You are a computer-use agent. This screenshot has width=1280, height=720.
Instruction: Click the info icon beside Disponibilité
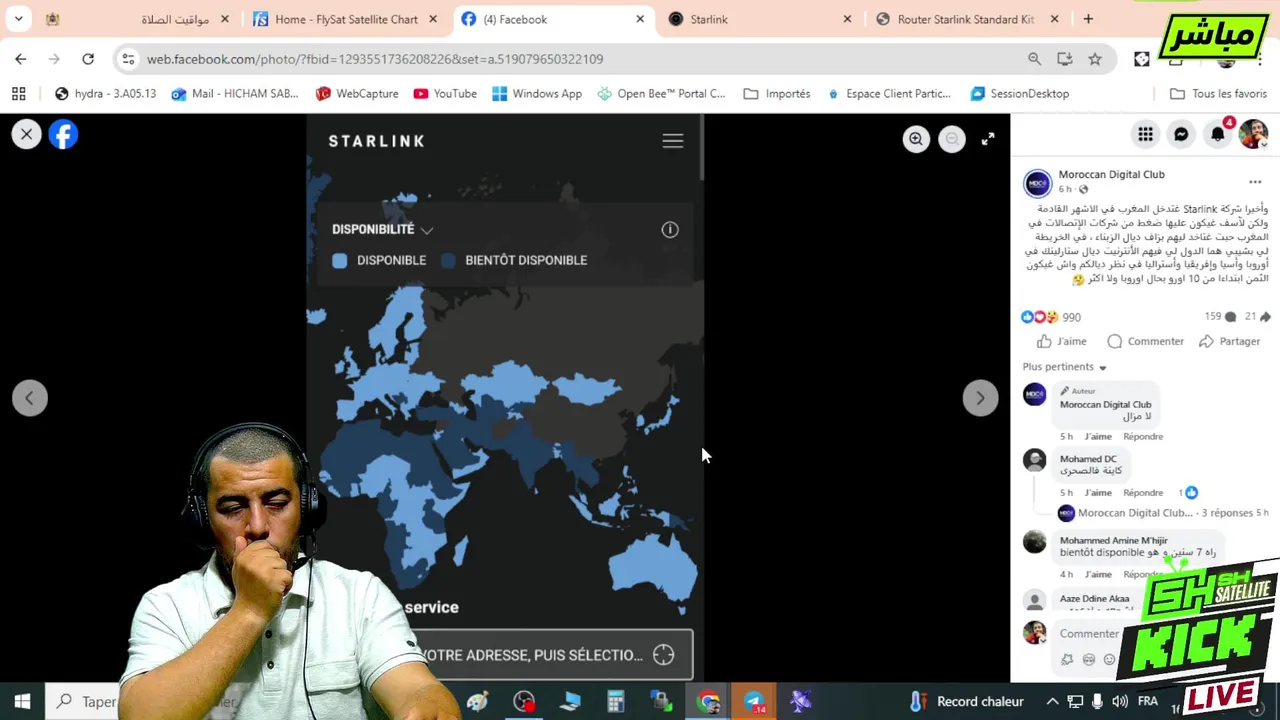(670, 230)
